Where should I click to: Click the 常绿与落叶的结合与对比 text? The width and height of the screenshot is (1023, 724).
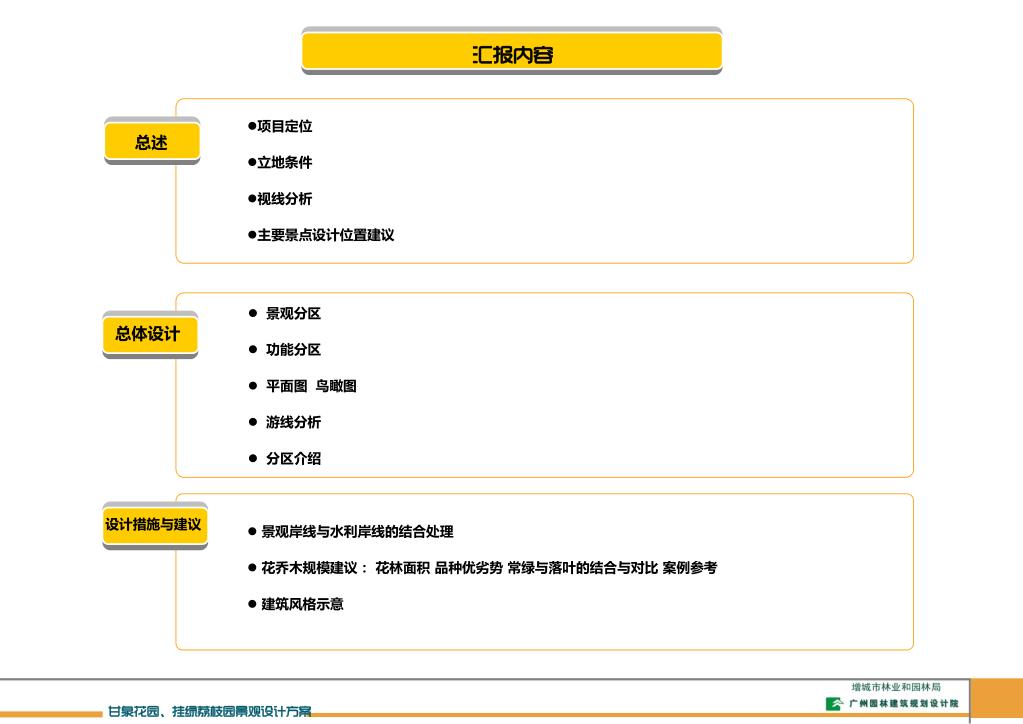[583, 568]
